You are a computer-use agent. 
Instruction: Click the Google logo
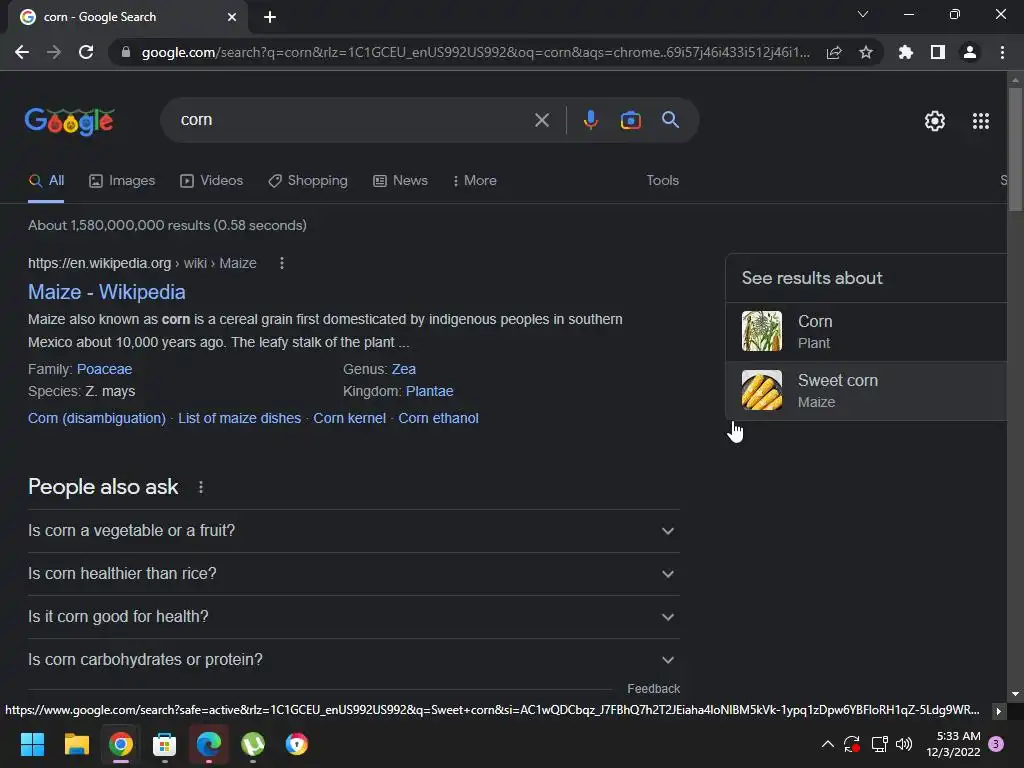click(x=70, y=121)
